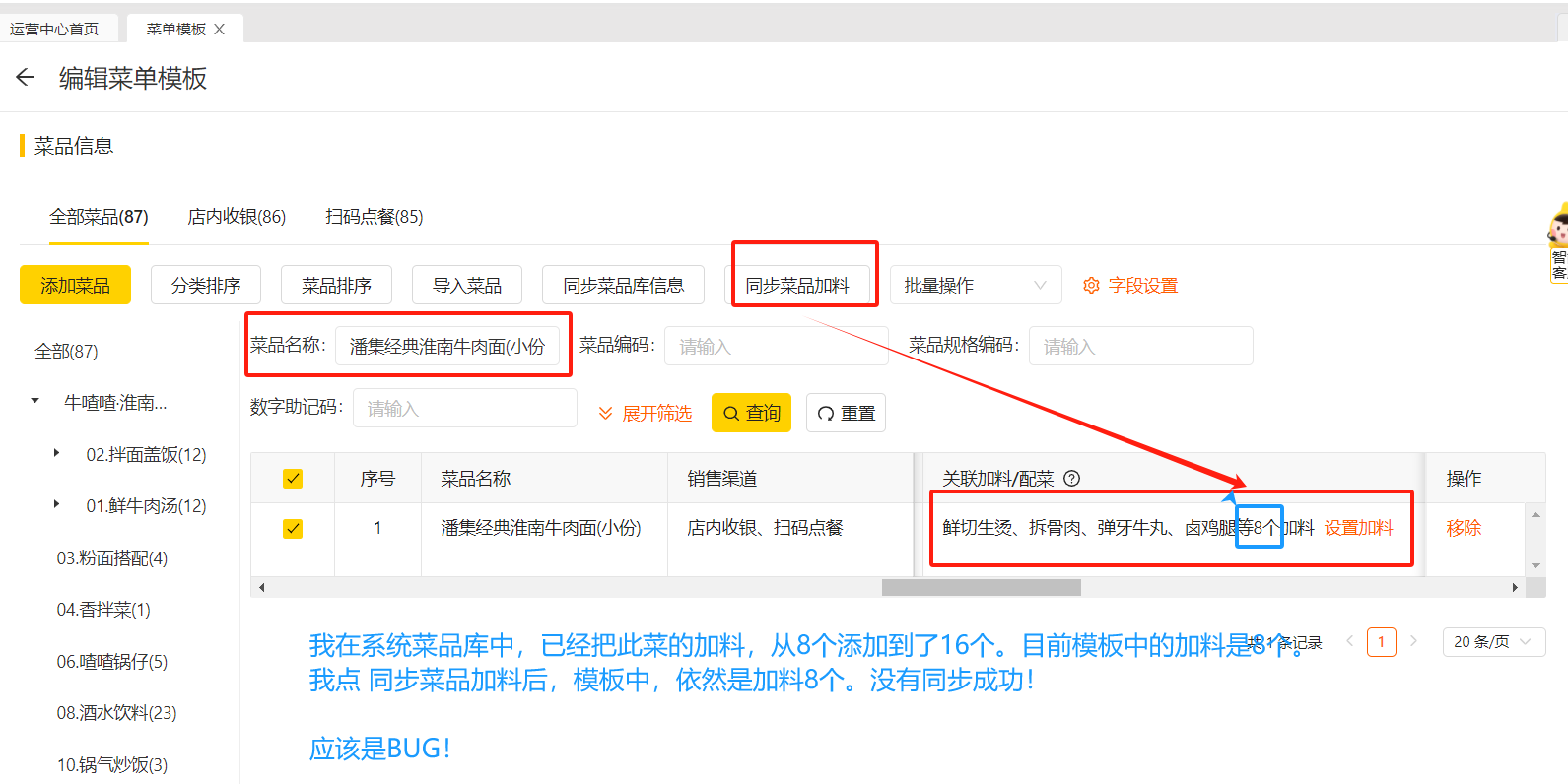The height and width of the screenshot is (784, 1568).
Task: Go to next page of records
Action: 1413,641
